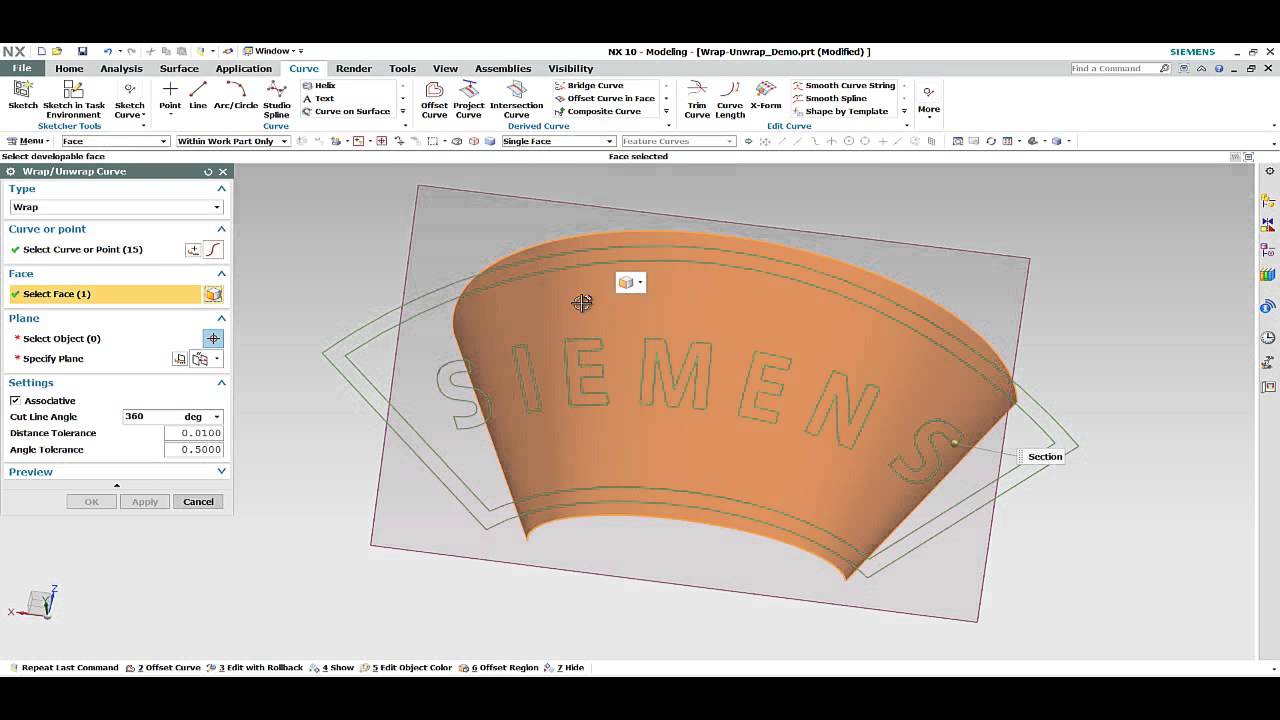Expand the Sketch Curve dropdown
1280x720 pixels.
coord(130,100)
